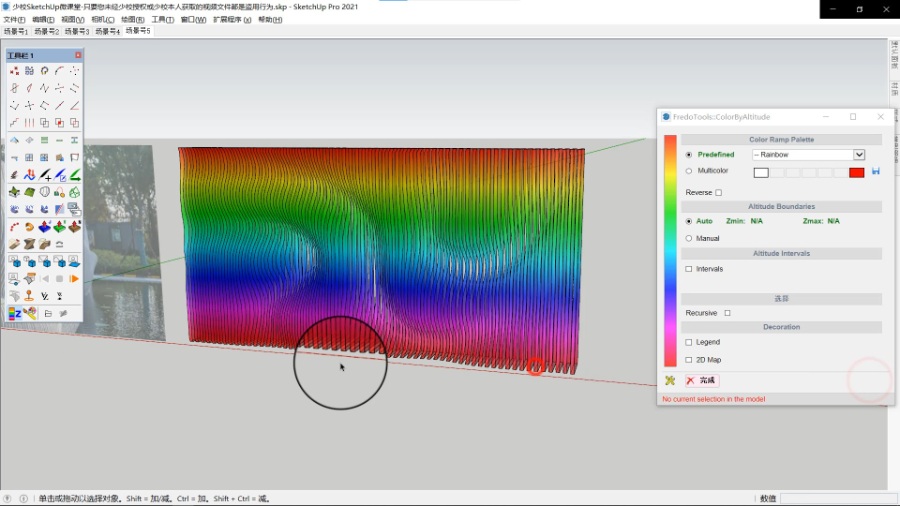
Task: Open the 扩展程序(x) menu
Action: (x=232, y=20)
